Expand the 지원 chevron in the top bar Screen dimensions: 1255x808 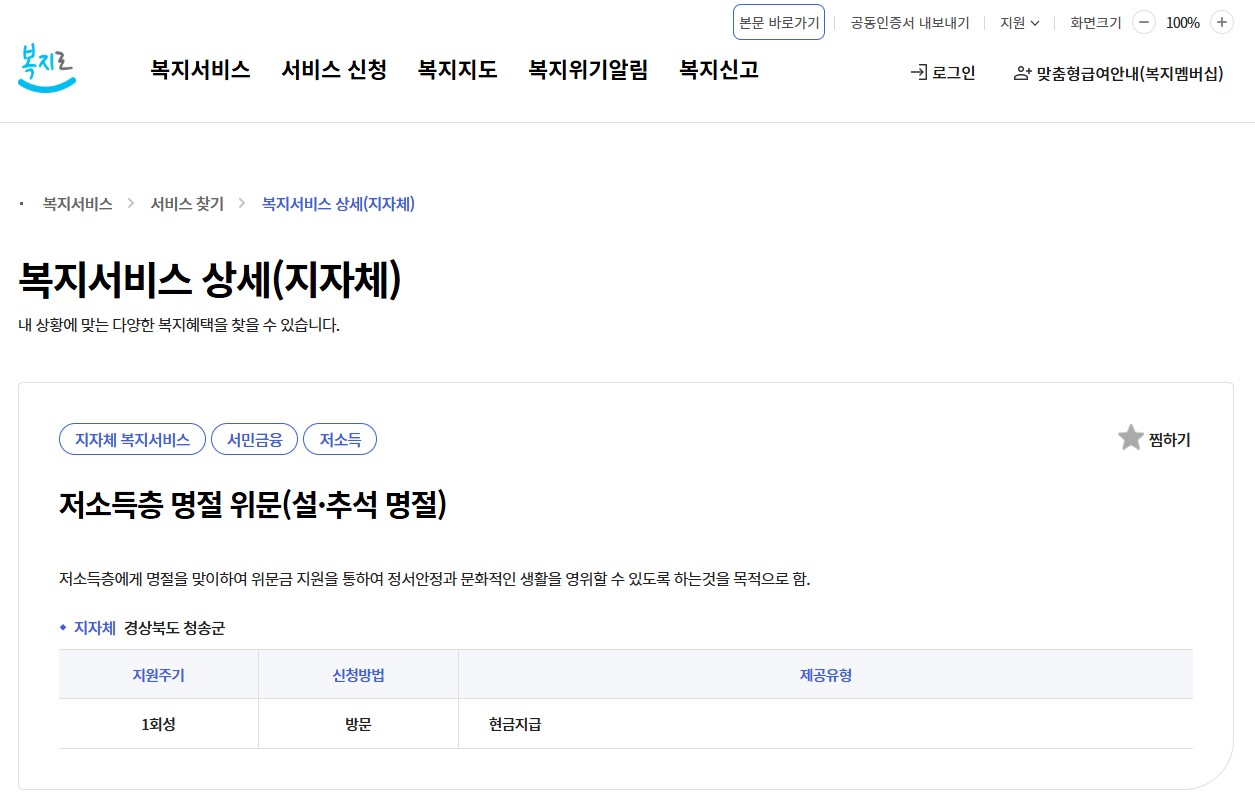(1037, 22)
